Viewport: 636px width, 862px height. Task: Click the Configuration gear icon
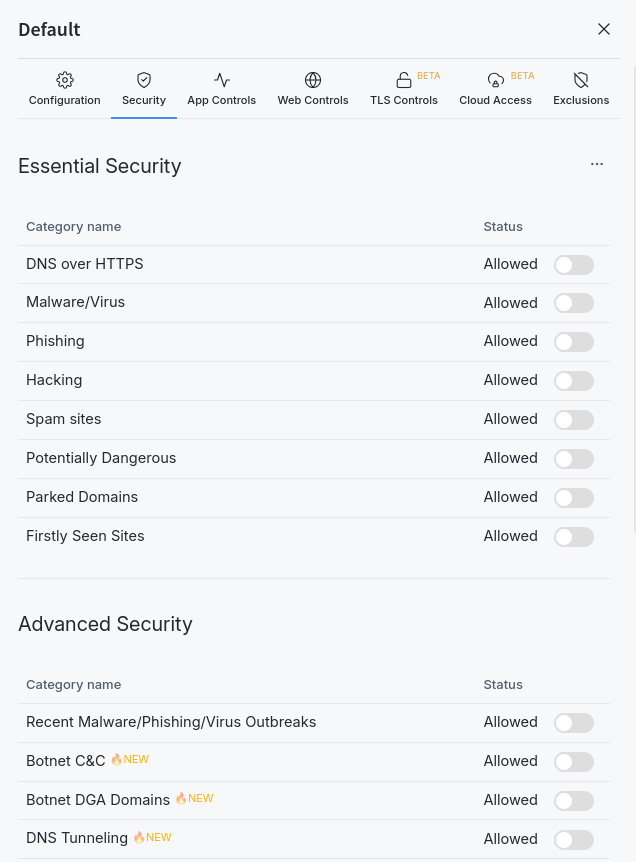(65, 80)
